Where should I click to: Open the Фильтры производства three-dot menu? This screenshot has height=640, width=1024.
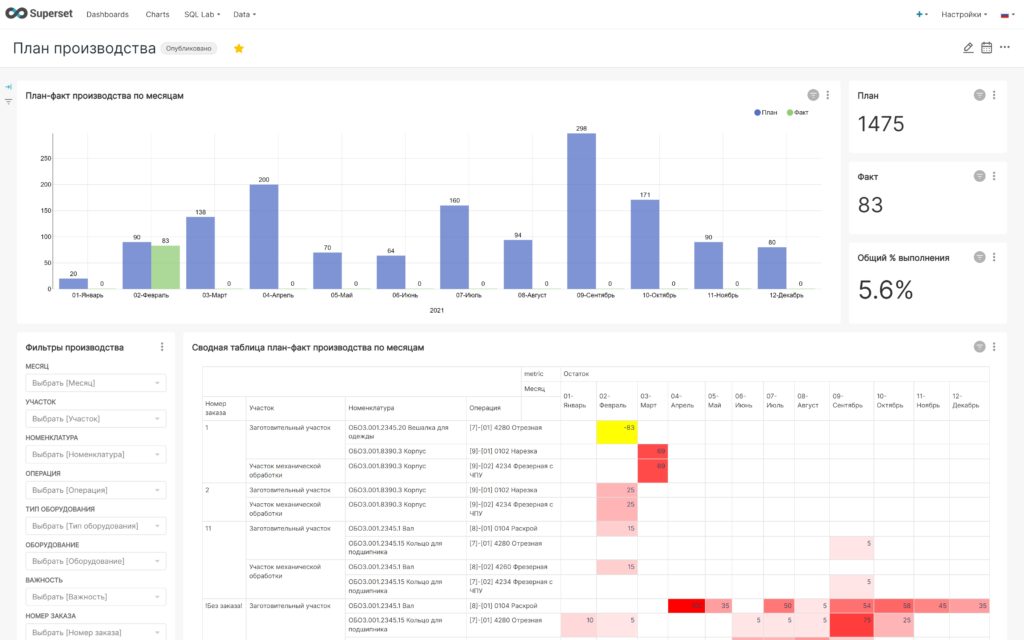pos(162,347)
